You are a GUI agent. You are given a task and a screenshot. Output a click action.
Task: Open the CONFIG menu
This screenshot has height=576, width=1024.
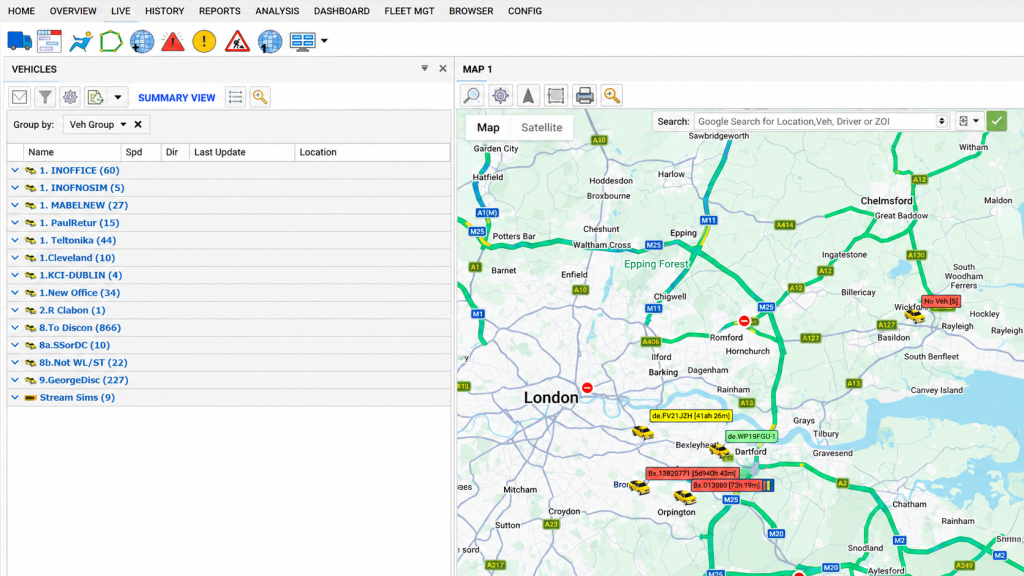(x=525, y=11)
